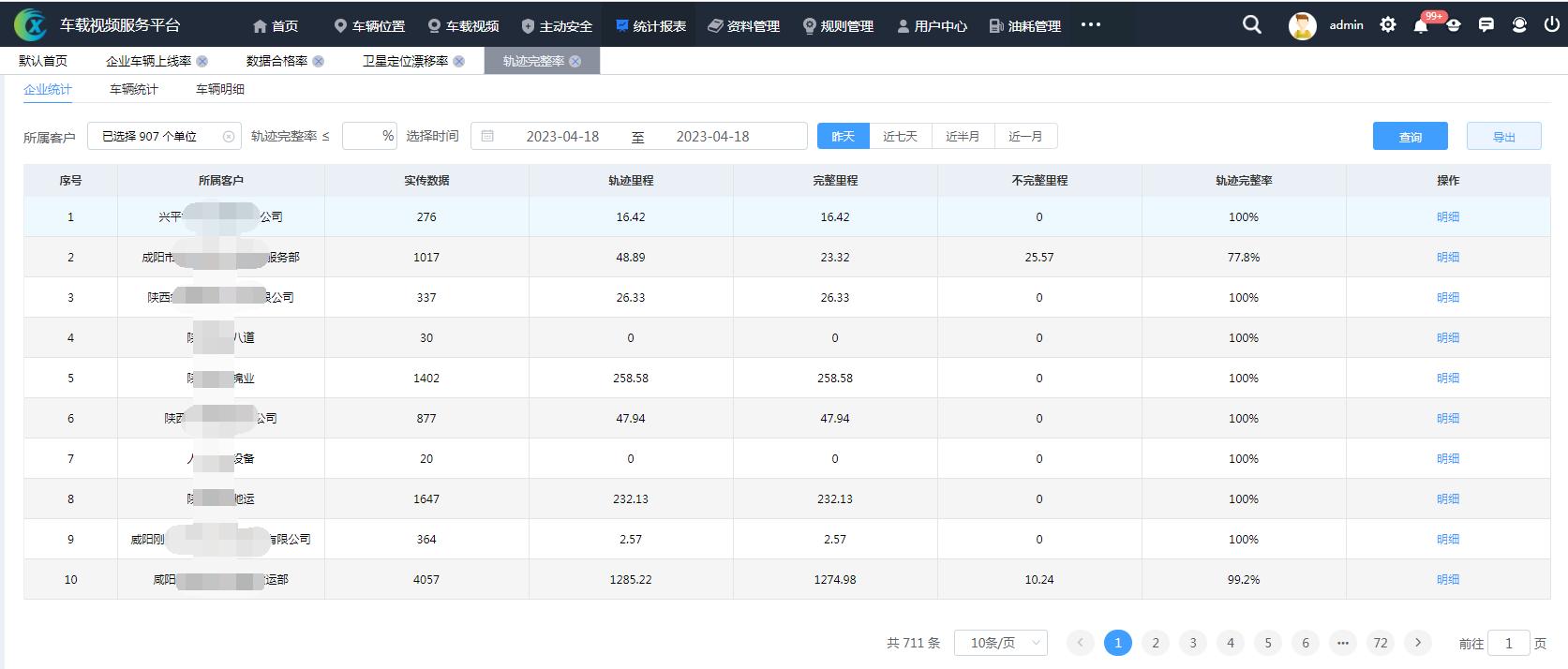Select the 车辆统计 sub-tab

tap(134, 89)
